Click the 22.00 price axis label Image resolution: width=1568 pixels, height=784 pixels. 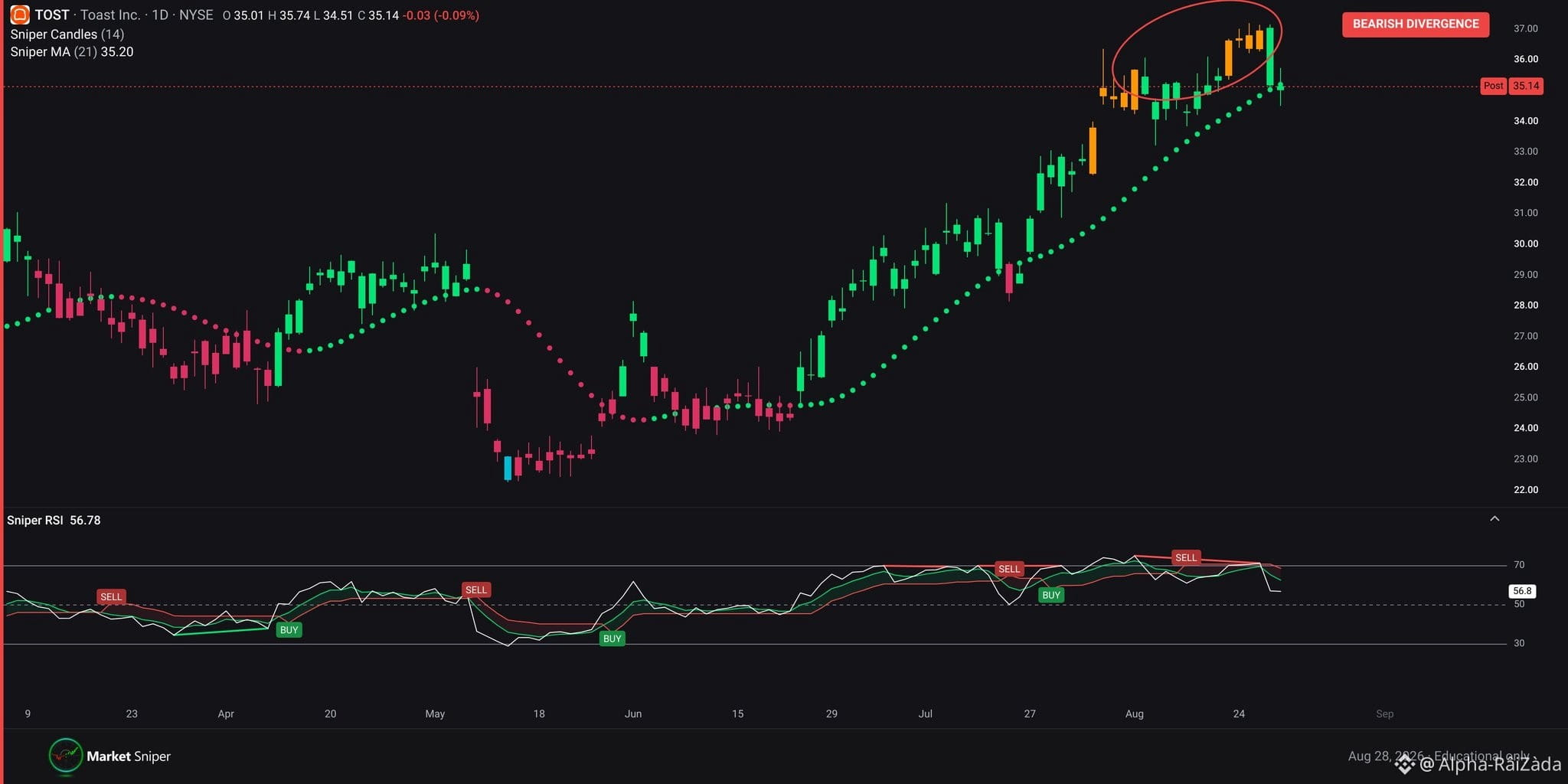(1525, 490)
